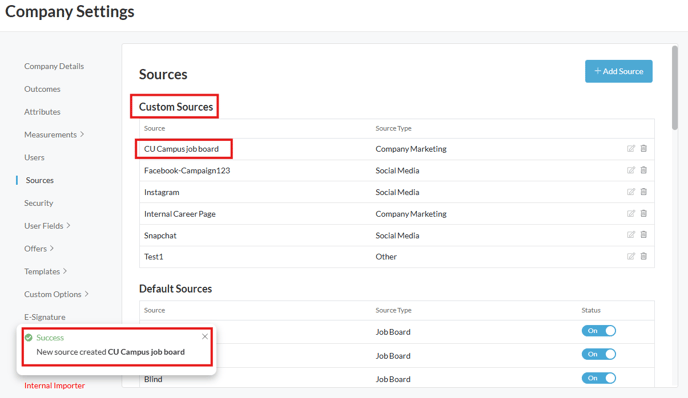The height and width of the screenshot is (398, 688).
Task: Expand the Custom Options section
Action: 56,294
